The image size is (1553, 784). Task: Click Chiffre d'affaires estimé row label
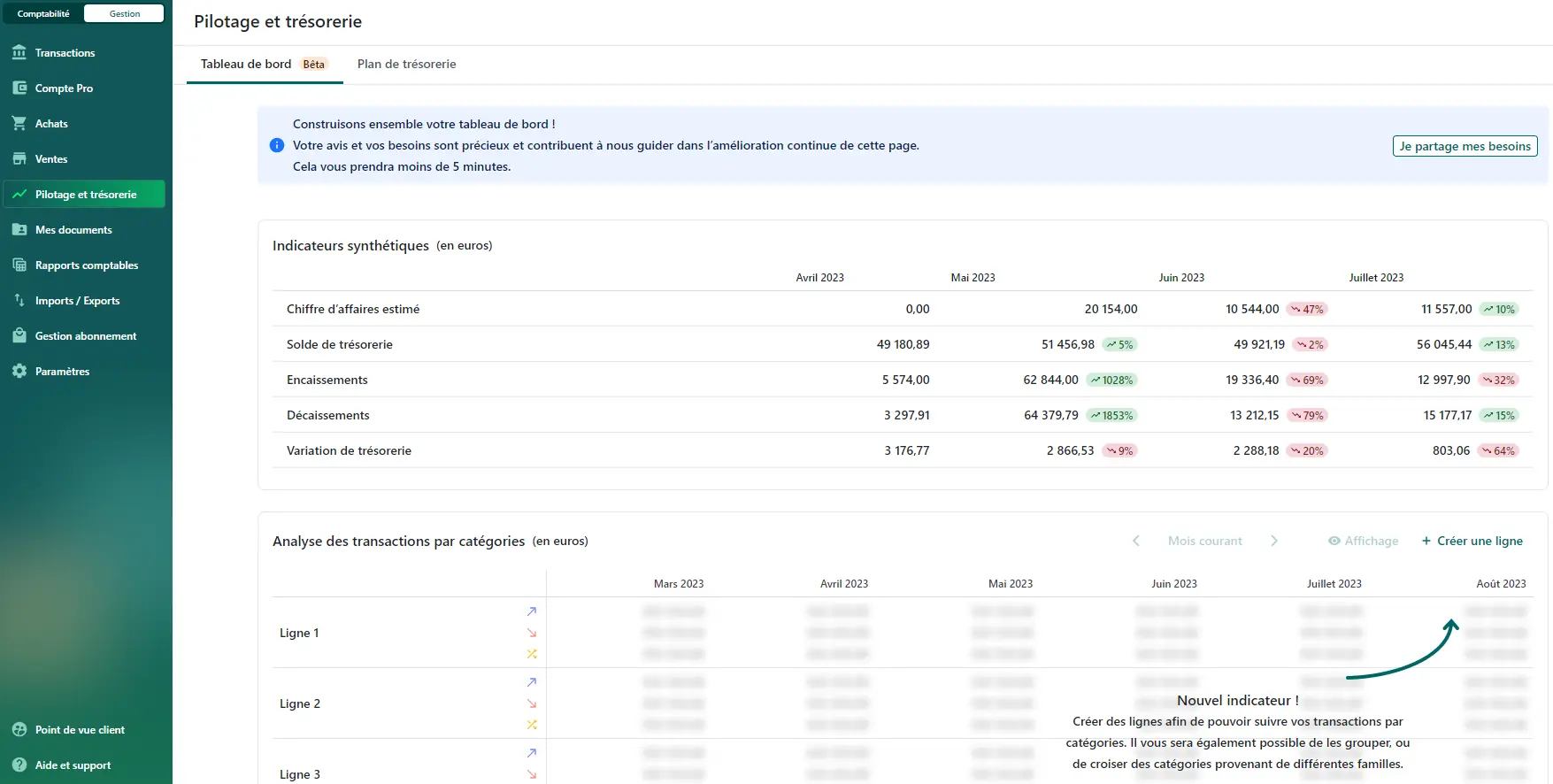(353, 309)
